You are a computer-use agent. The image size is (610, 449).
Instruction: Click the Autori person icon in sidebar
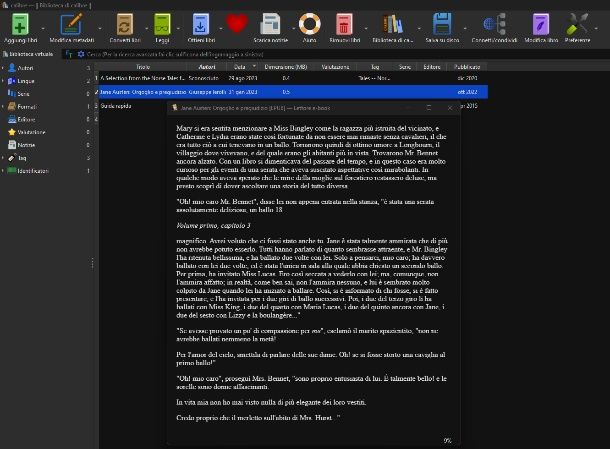[x=12, y=68]
